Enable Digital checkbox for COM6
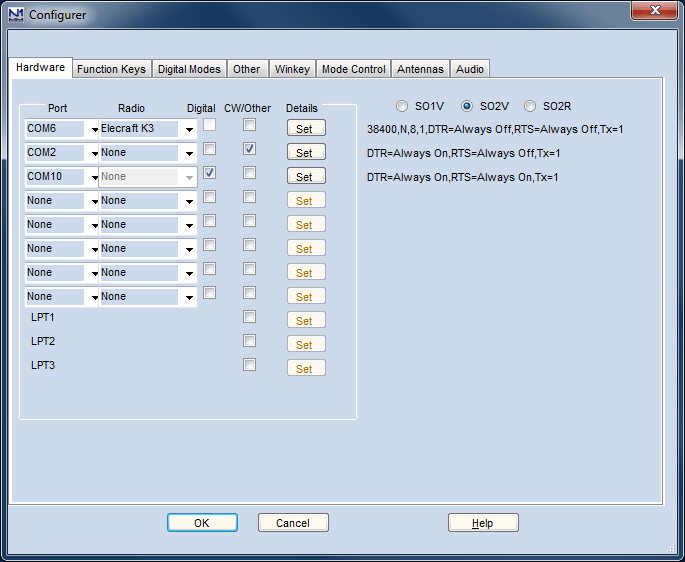Image resolution: width=685 pixels, height=562 pixels. click(x=210, y=125)
